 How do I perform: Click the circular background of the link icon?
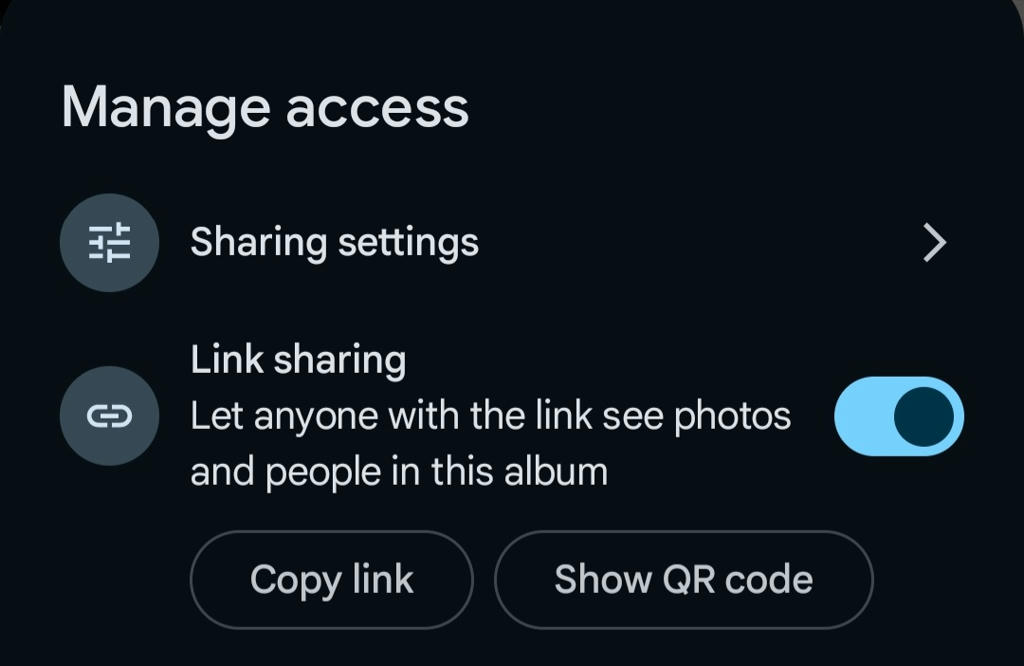pyautogui.click(x=109, y=416)
